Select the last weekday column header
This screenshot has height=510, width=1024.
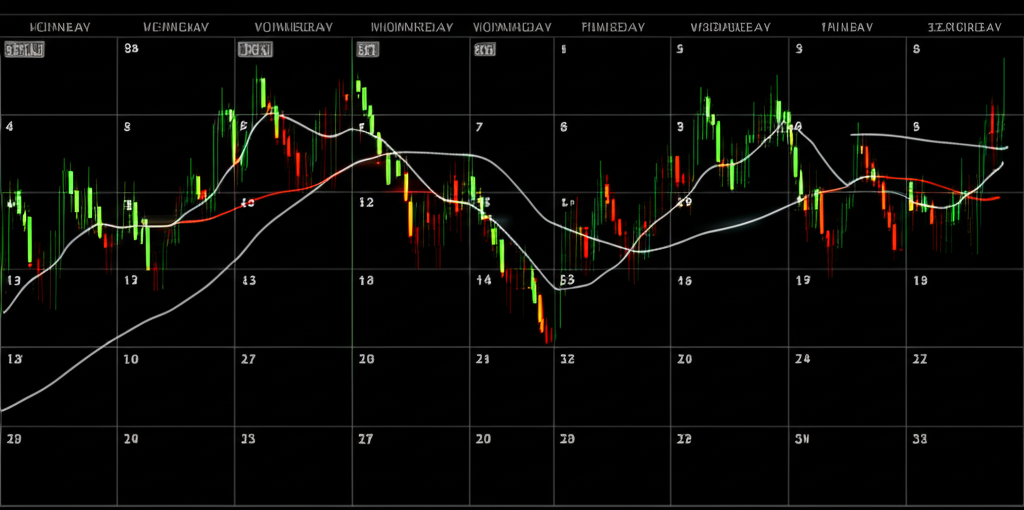click(x=964, y=27)
